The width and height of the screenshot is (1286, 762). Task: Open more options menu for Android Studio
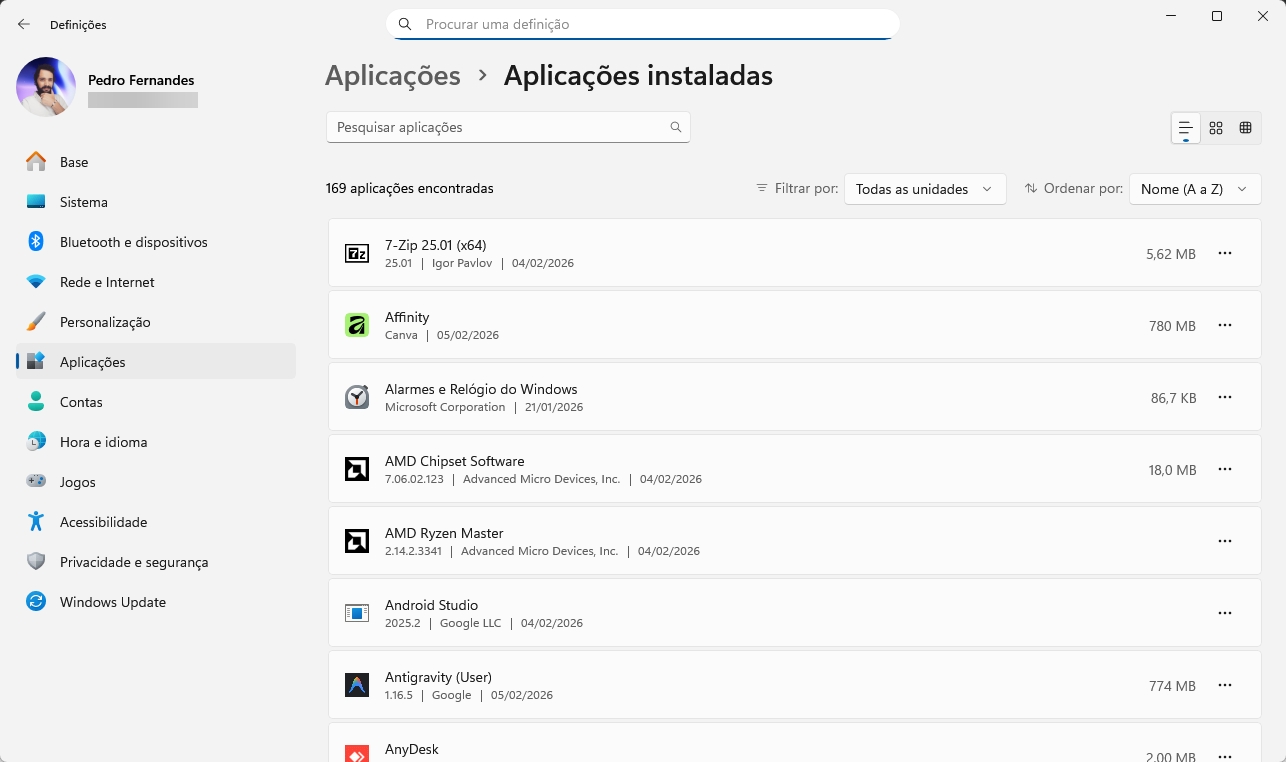[x=1225, y=613]
